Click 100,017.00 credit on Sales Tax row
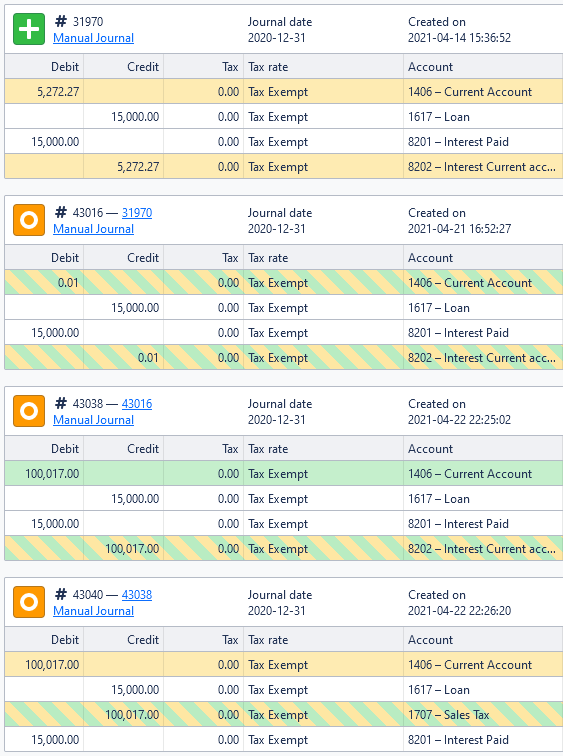The width and height of the screenshot is (563, 756). coord(124,715)
